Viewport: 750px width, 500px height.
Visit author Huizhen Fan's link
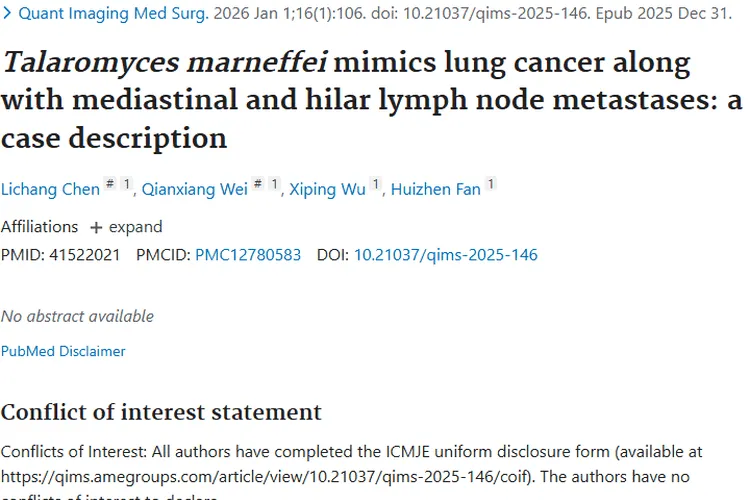435,189
